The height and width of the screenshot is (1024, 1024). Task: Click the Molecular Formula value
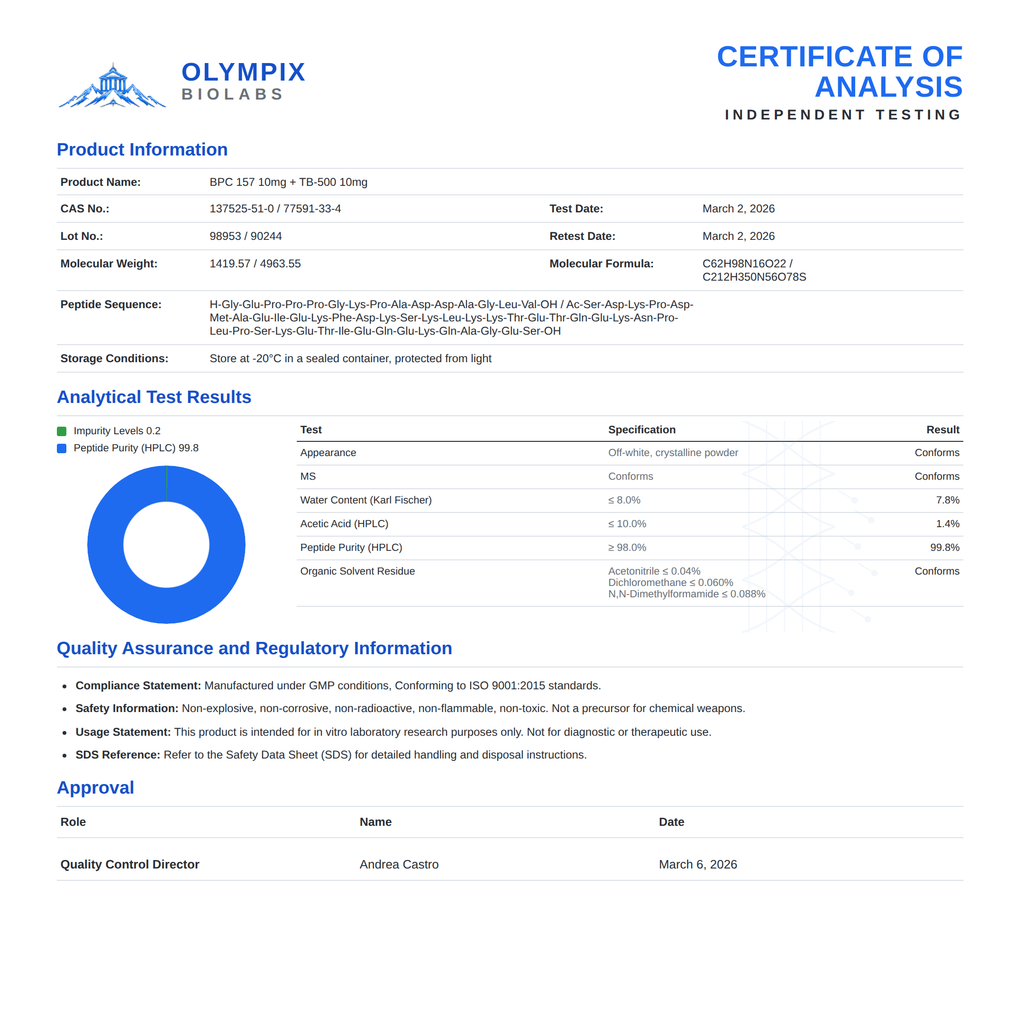[754, 270]
